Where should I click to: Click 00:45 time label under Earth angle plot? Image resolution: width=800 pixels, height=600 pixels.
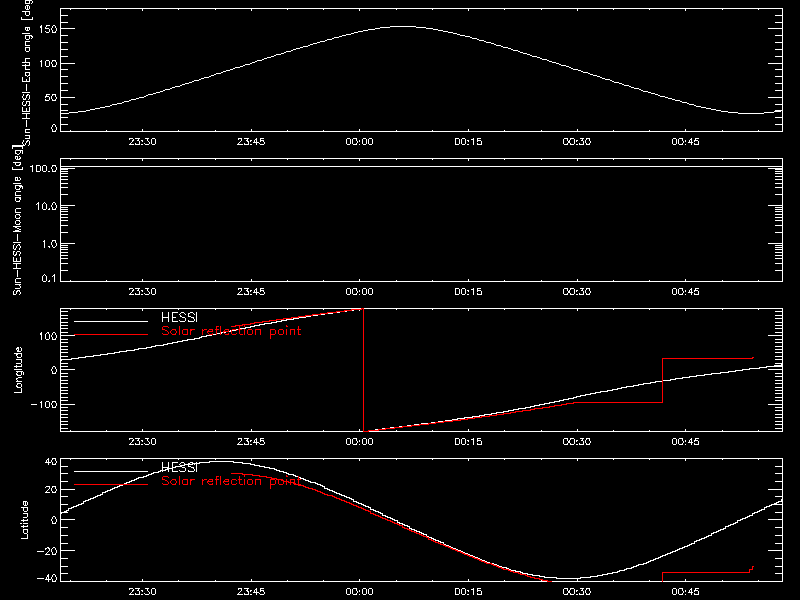[x=685, y=142]
